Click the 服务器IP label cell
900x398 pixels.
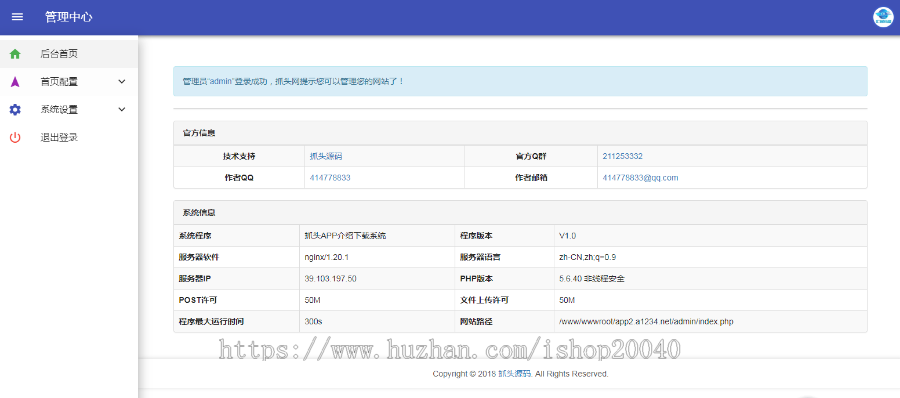click(x=236, y=279)
